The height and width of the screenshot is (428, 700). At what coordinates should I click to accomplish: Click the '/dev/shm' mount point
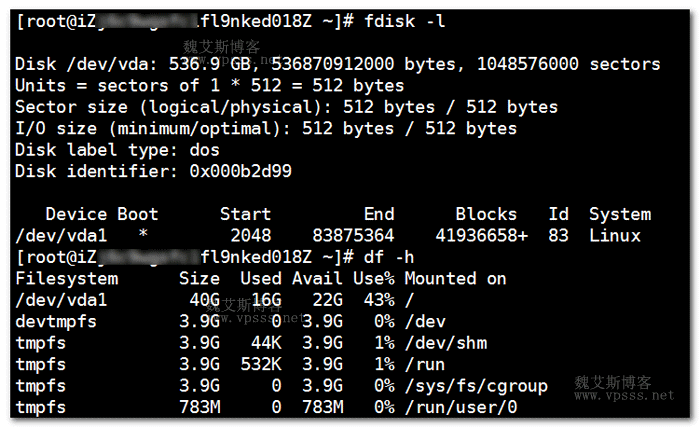[x=445, y=343]
